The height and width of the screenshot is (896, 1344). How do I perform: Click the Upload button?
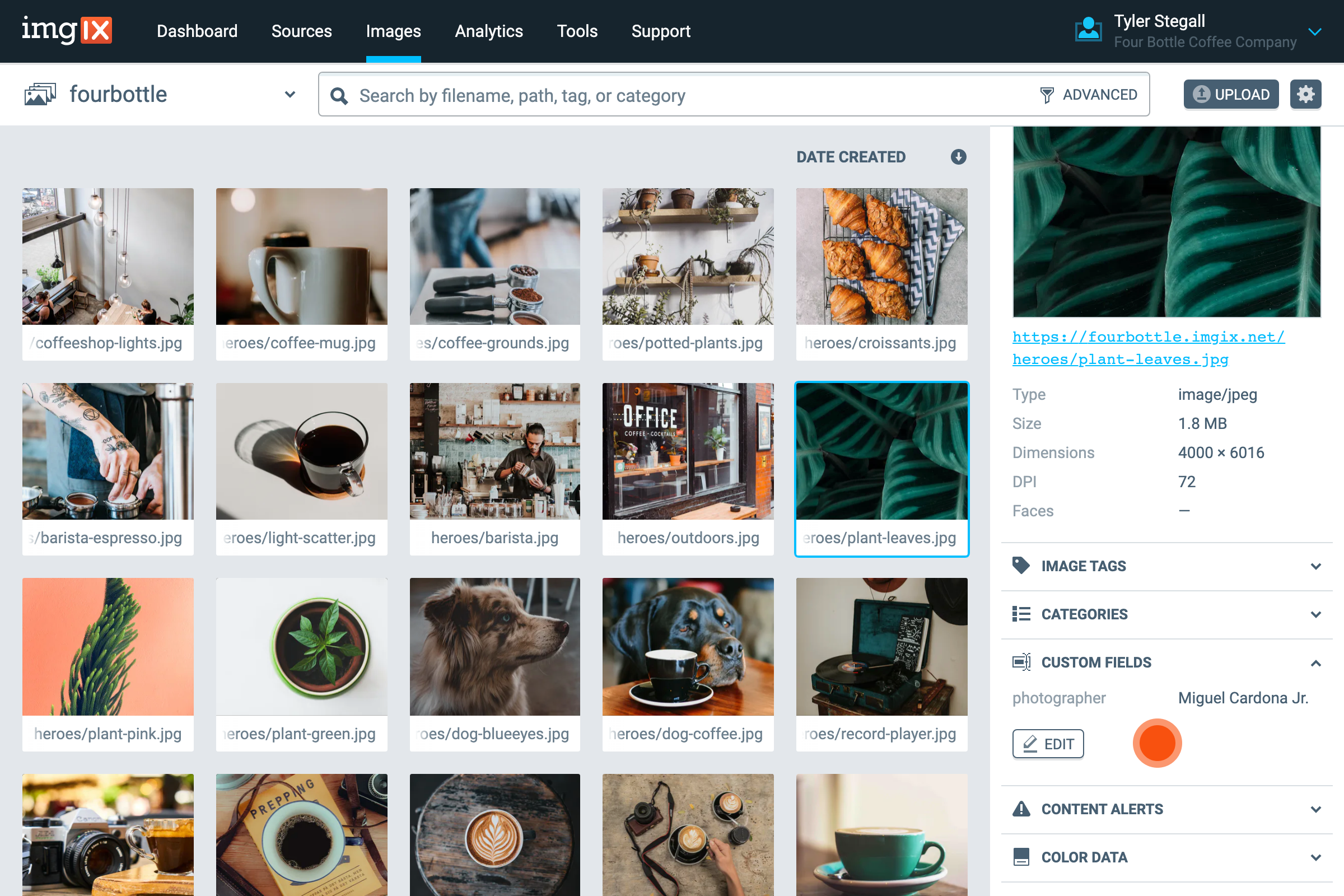point(1230,94)
